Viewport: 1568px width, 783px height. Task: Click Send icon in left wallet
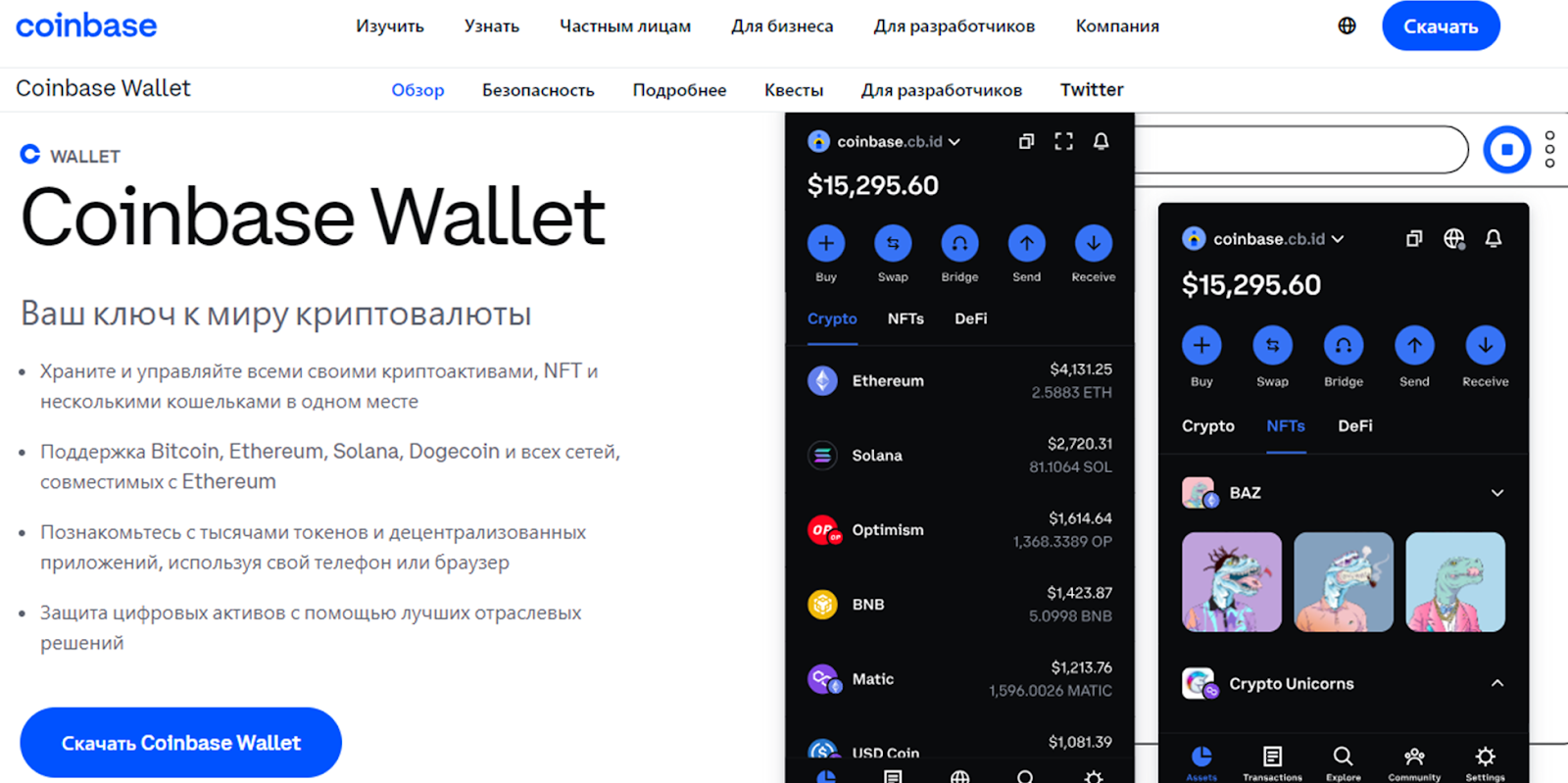tap(1026, 243)
